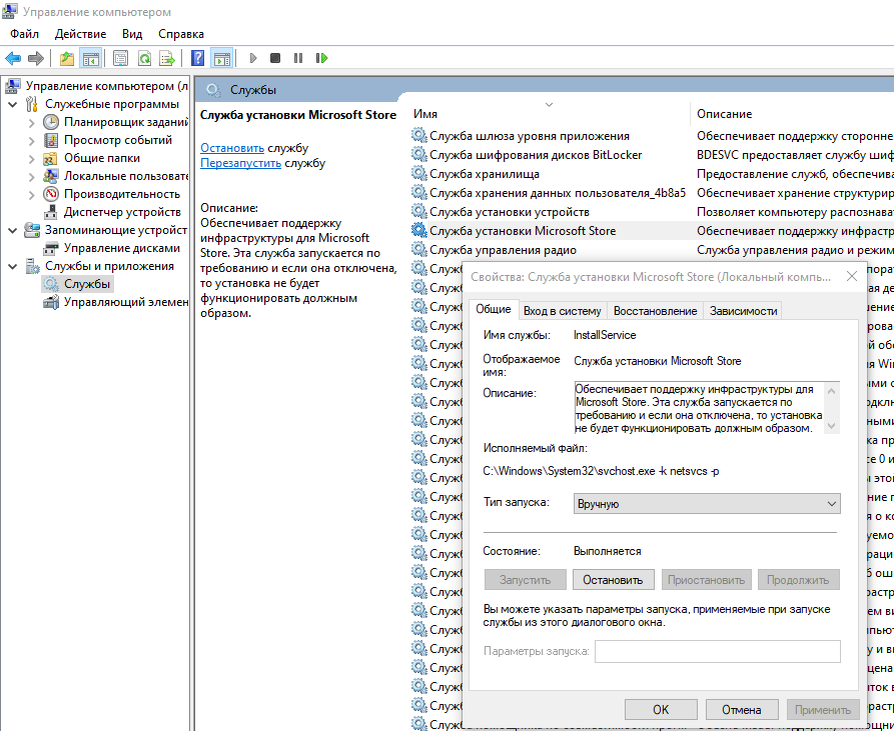Open Help with the question mark icon
This screenshot has width=894, height=731.
tap(197, 58)
